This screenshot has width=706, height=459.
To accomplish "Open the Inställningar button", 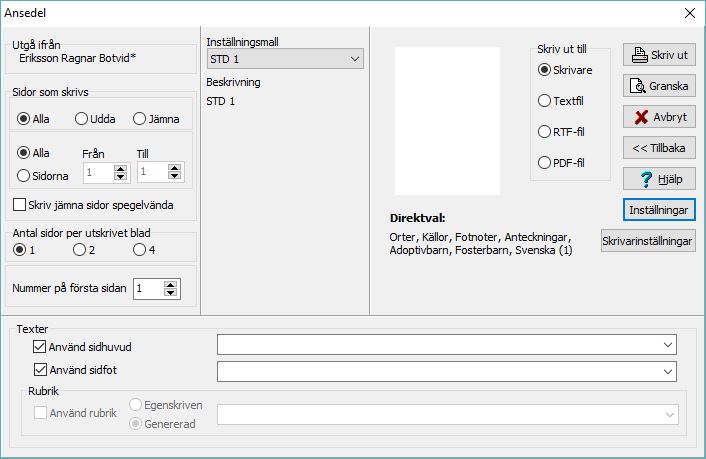I will coord(659,210).
